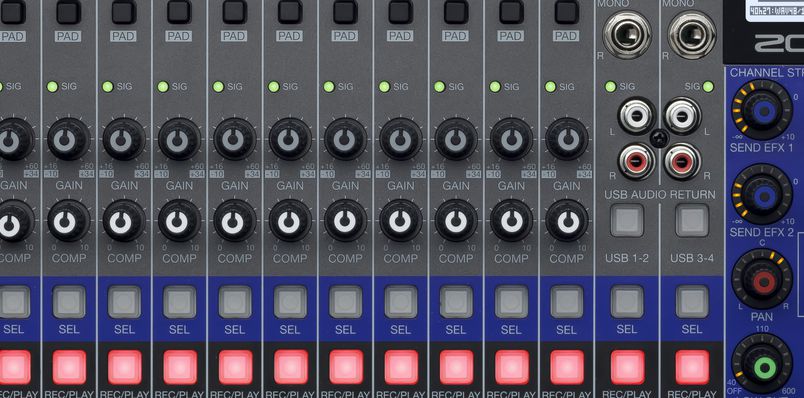Click white L RCA jack in USB 1-2 strip
The width and height of the screenshot is (804, 398).
pos(636,116)
